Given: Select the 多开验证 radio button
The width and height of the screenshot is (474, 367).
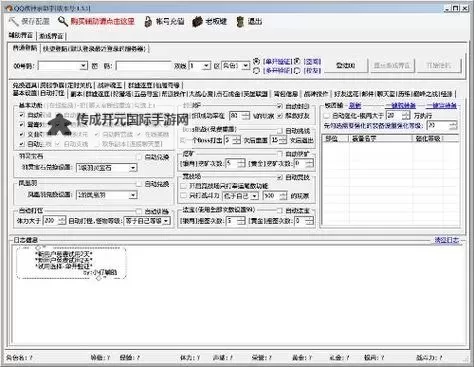Looking at the screenshot, I should [x=256, y=70].
